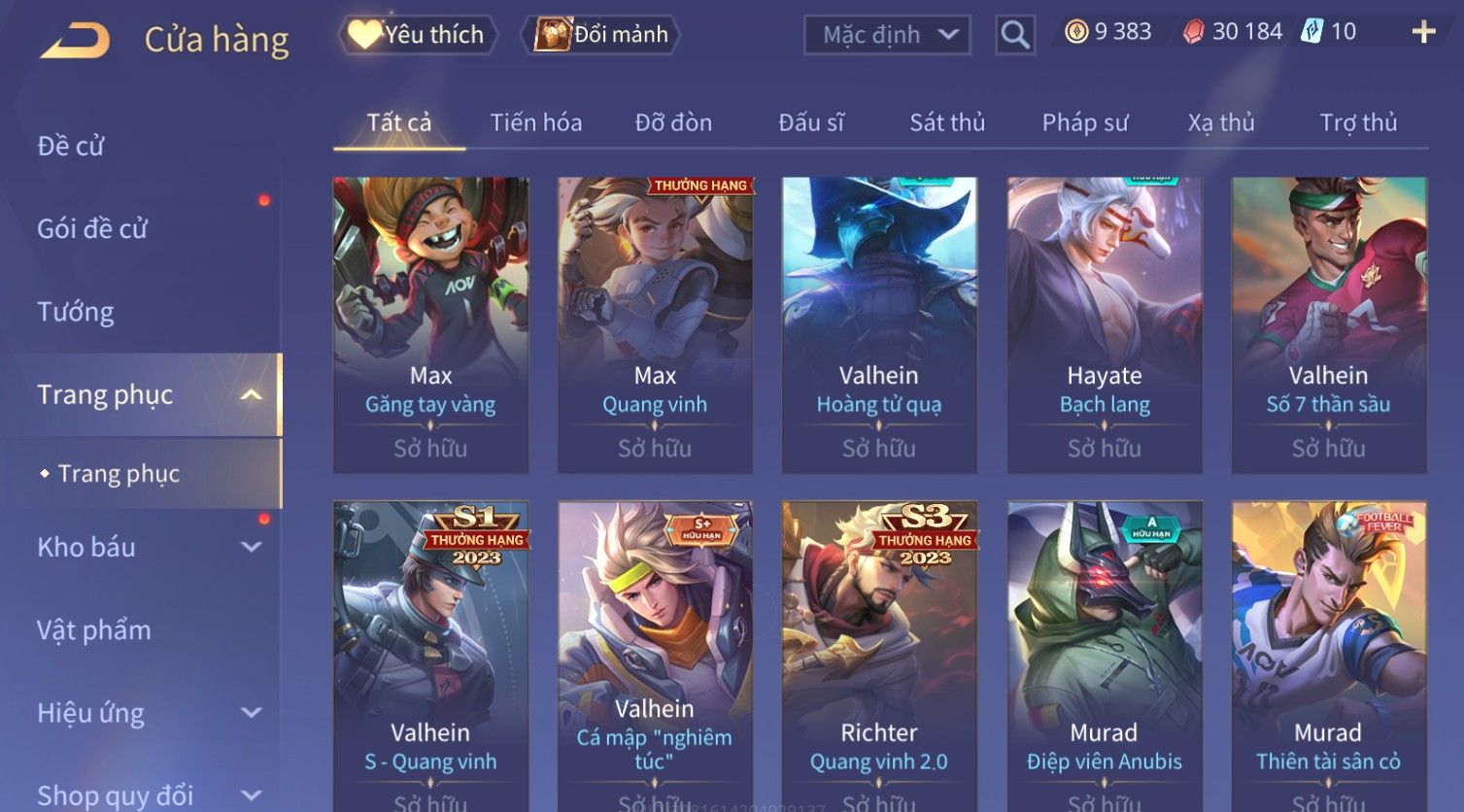1464x812 pixels.
Task: Open the search magnifier icon
Action: pos(1015,35)
